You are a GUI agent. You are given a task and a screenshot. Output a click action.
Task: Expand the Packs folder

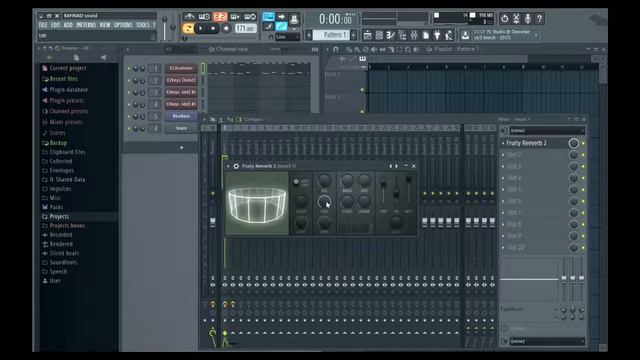[x=56, y=207]
